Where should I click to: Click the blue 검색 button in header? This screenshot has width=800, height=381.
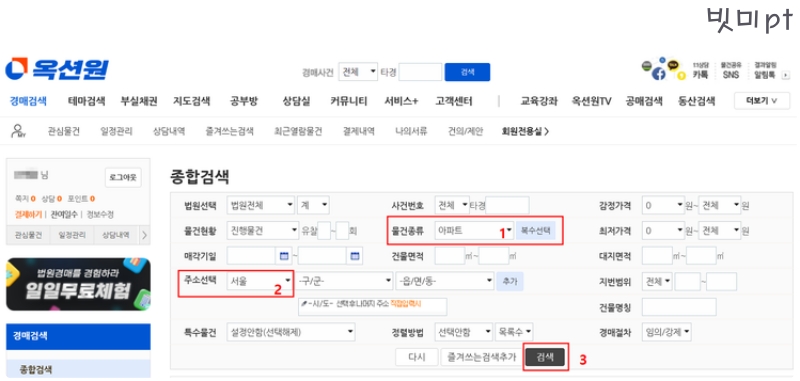tap(467, 72)
